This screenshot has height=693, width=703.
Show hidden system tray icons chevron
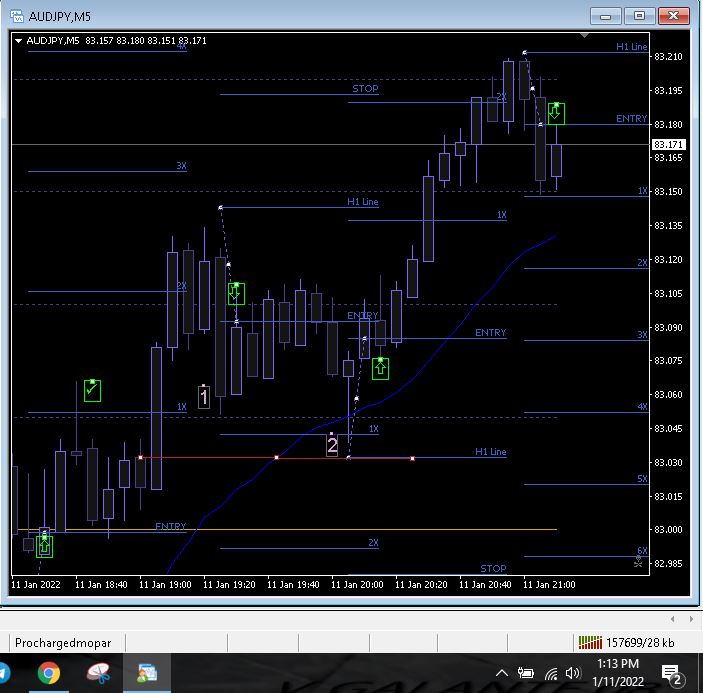pos(502,673)
